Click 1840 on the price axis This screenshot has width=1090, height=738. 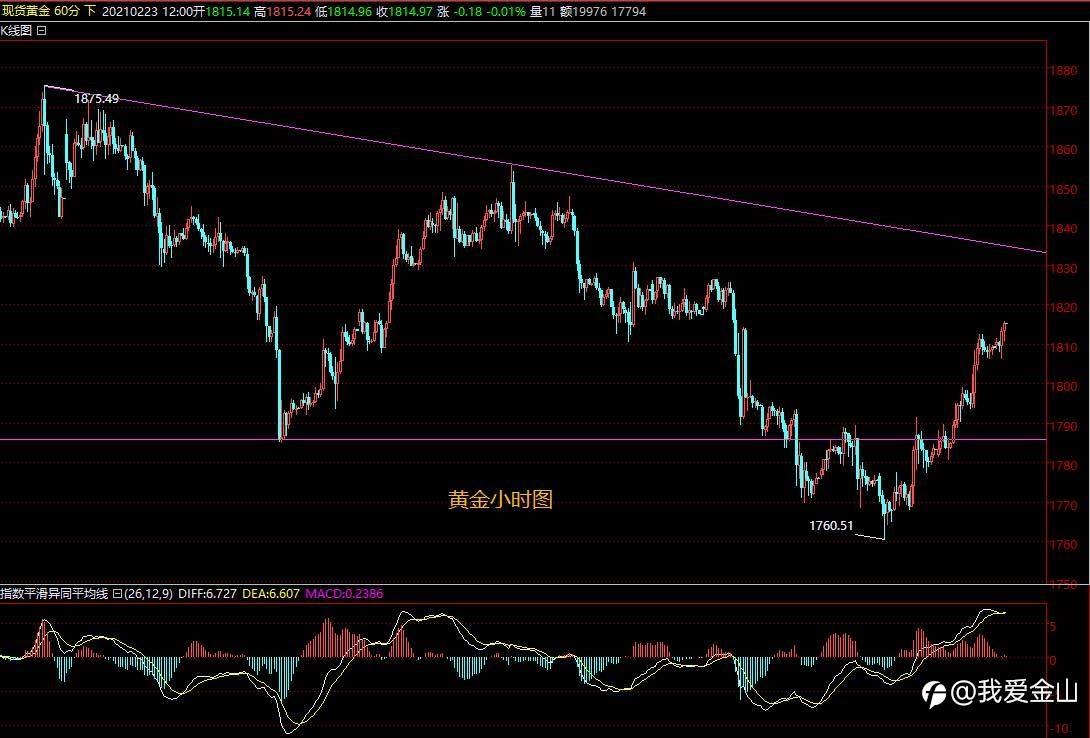1064,228
